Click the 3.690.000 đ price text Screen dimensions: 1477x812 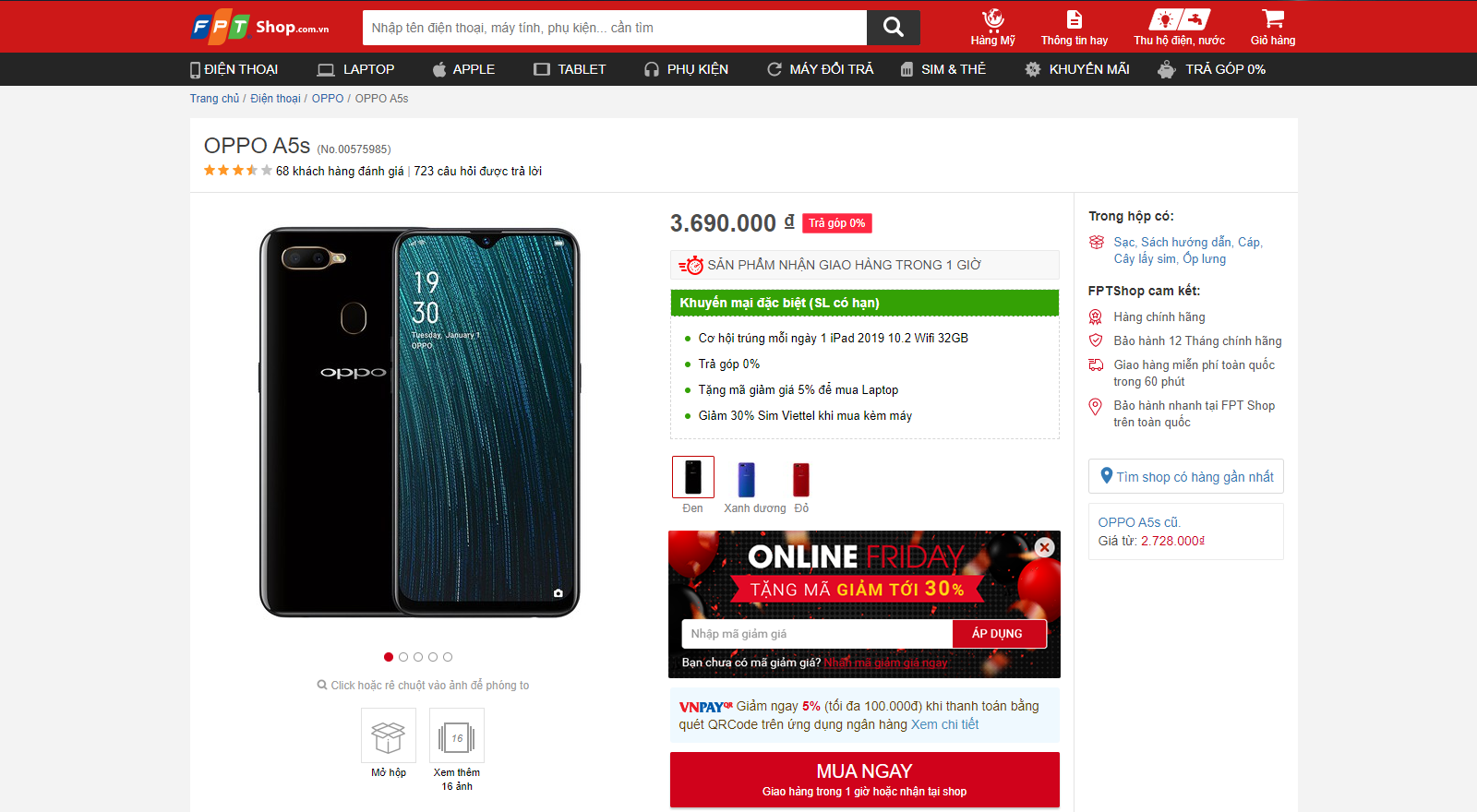point(732,223)
